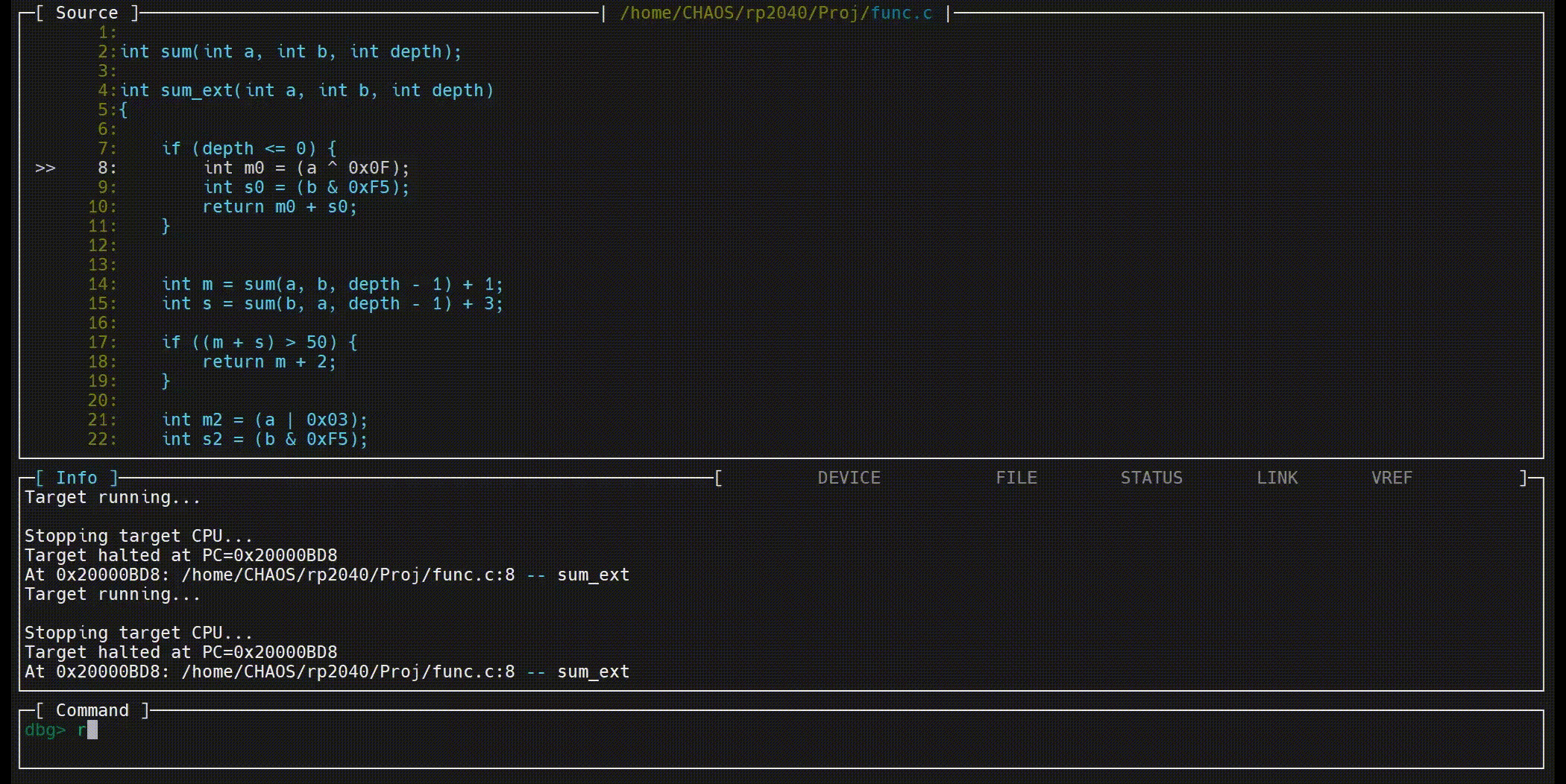Select the FILE status header

[x=1016, y=478]
